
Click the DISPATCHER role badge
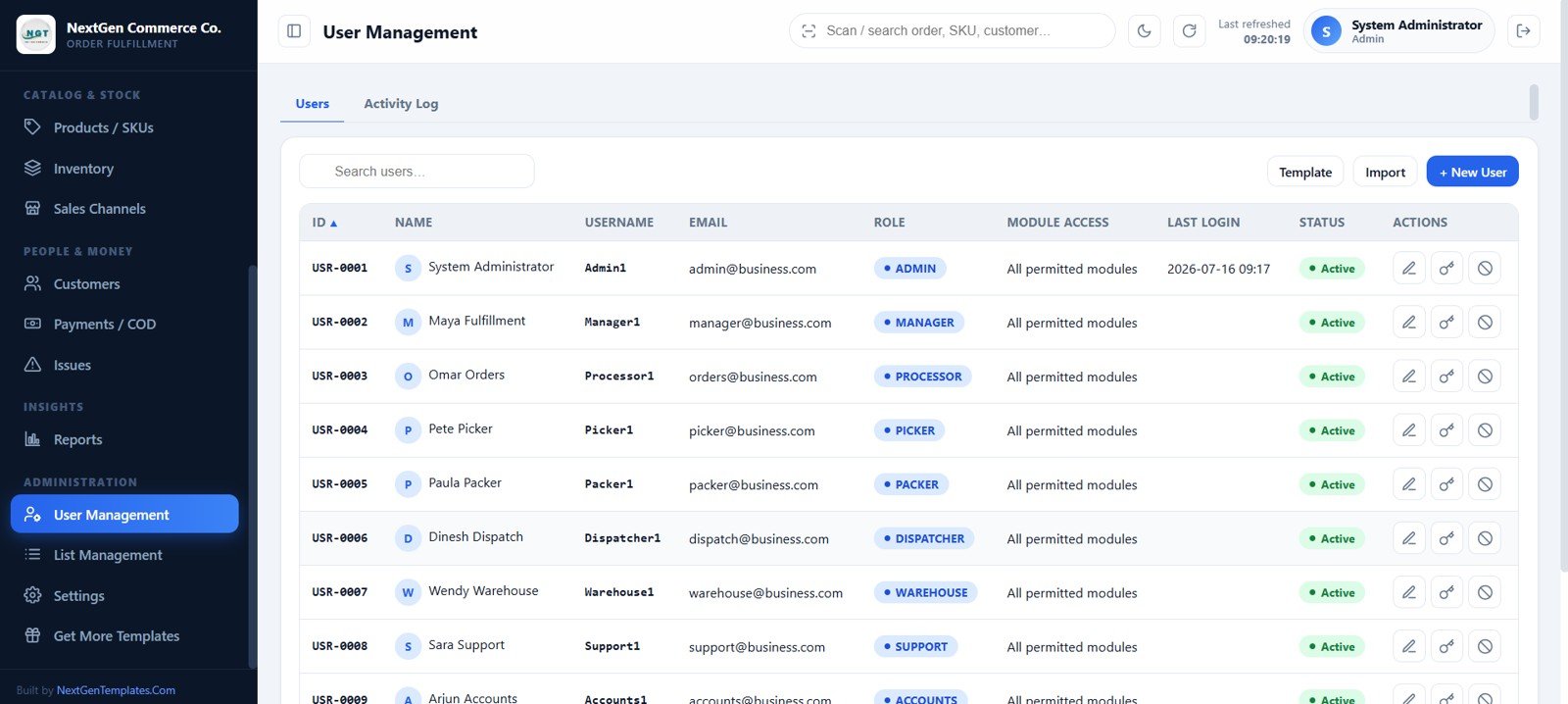pos(923,538)
